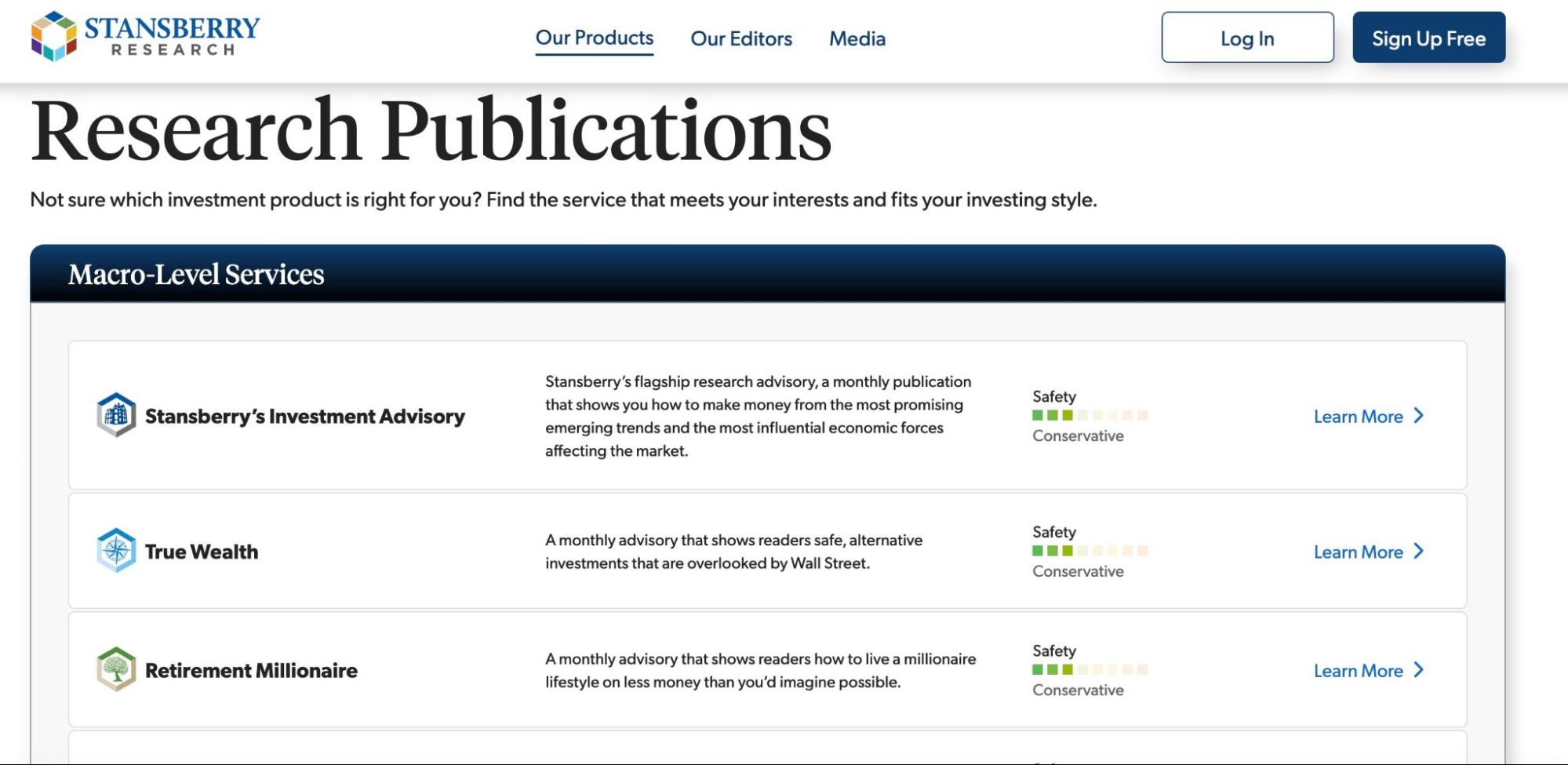This screenshot has width=1568, height=765.
Task: Click the Log In button
Action: [1247, 38]
